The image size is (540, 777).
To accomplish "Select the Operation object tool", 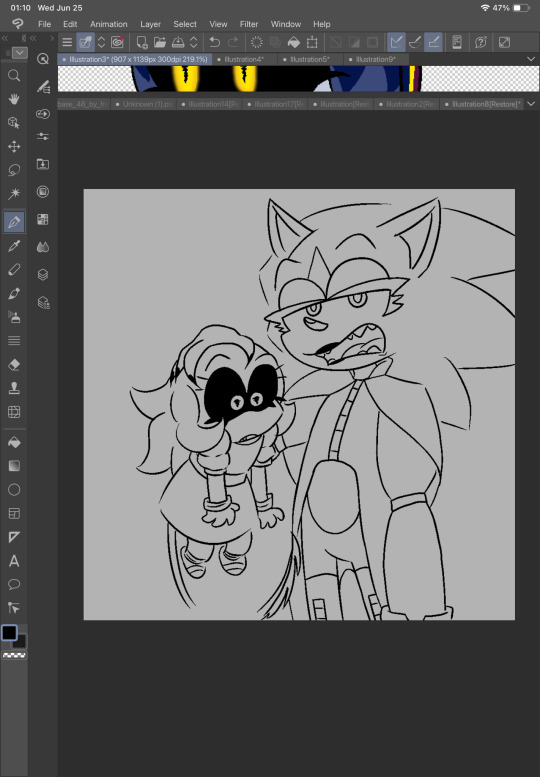I will click(14, 123).
